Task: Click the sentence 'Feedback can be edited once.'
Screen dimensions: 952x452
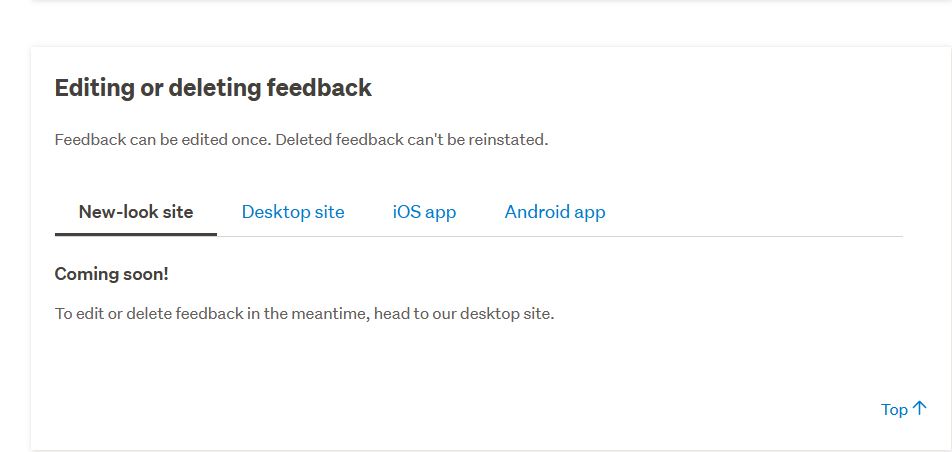Action: 162,140
